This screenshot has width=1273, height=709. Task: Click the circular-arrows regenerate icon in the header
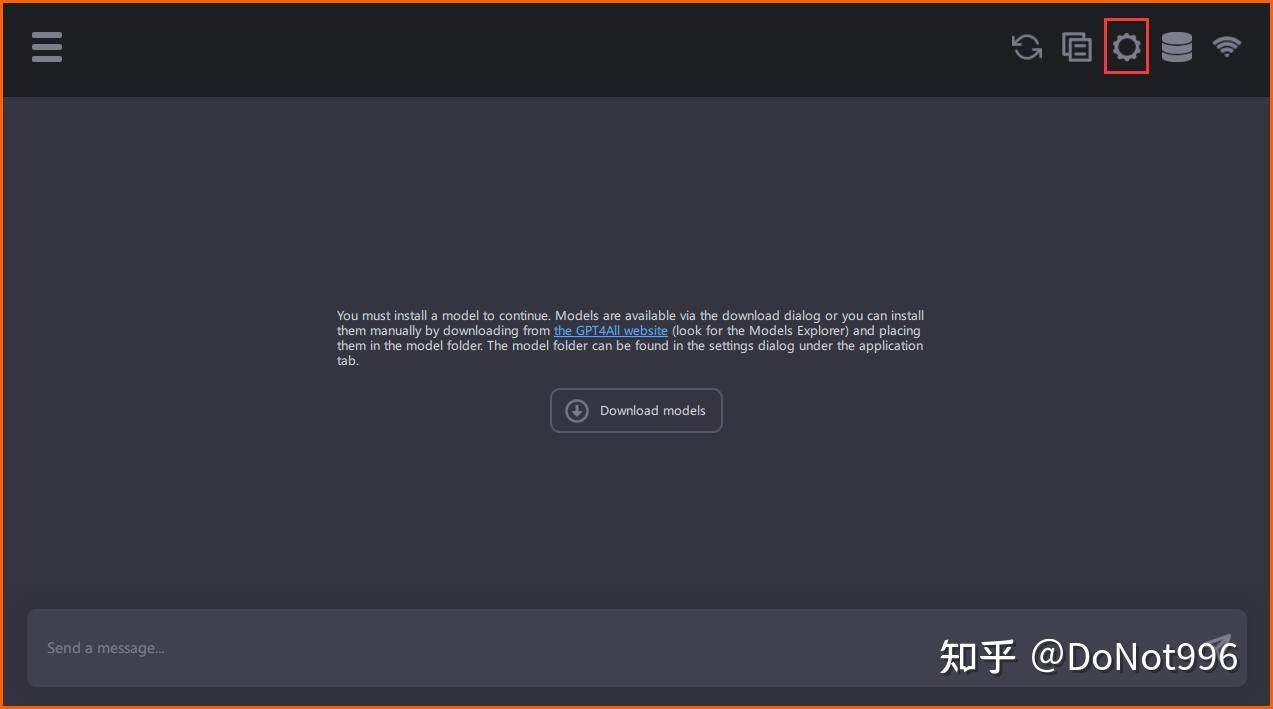(1026, 47)
